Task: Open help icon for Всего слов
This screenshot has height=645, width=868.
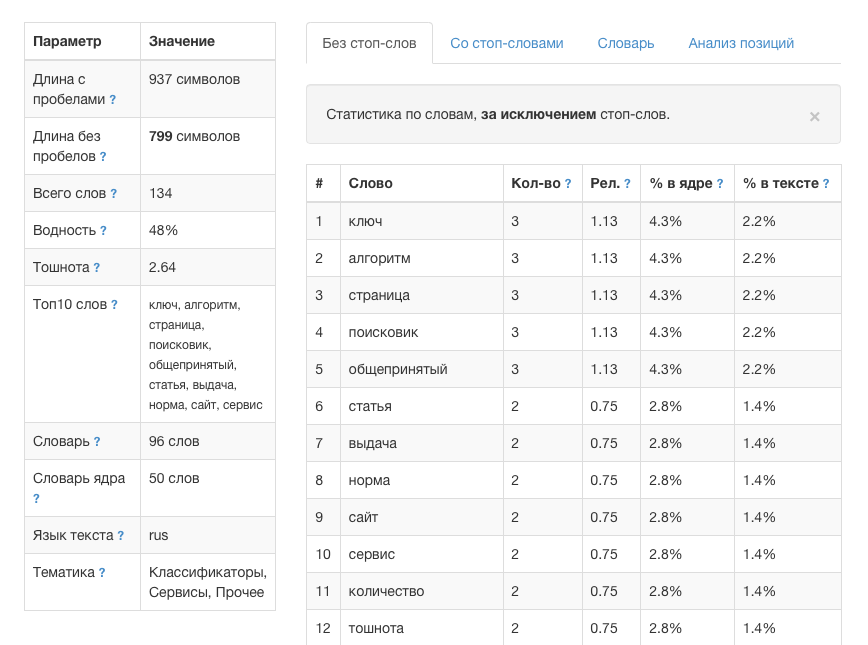Action: 114,194
